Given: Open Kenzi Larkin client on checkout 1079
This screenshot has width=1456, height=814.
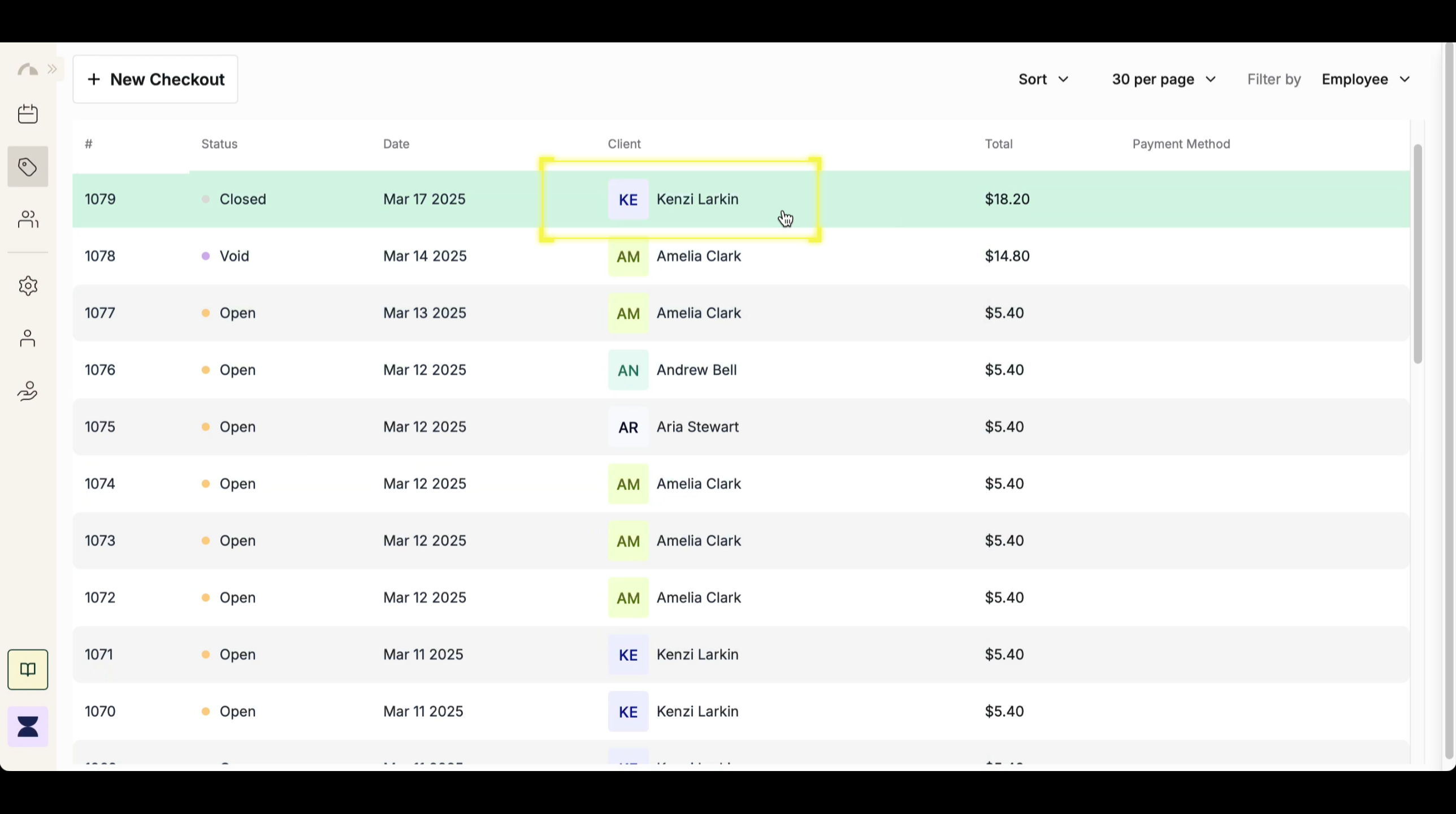Looking at the screenshot, I should click(697, 199).
